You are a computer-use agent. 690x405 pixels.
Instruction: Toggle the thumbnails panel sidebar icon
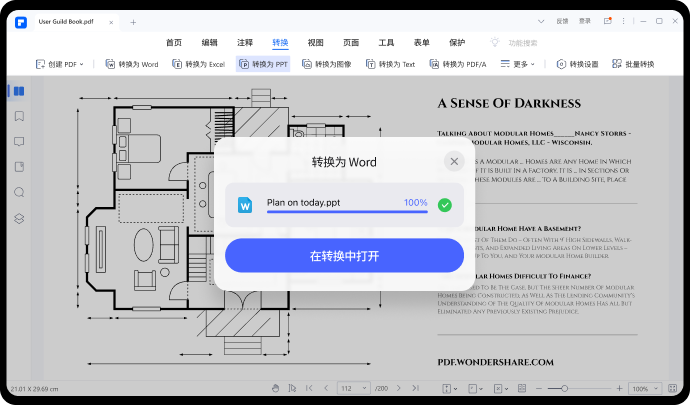pyautogui.click(x=19, y=91)
